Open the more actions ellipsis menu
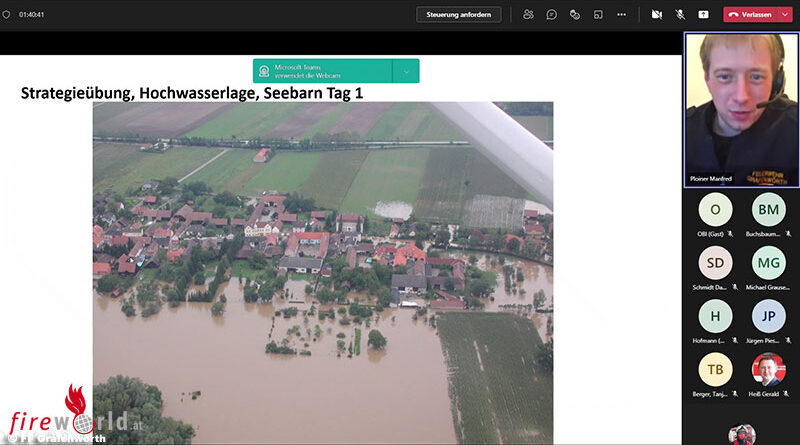 tap(621, 15)
